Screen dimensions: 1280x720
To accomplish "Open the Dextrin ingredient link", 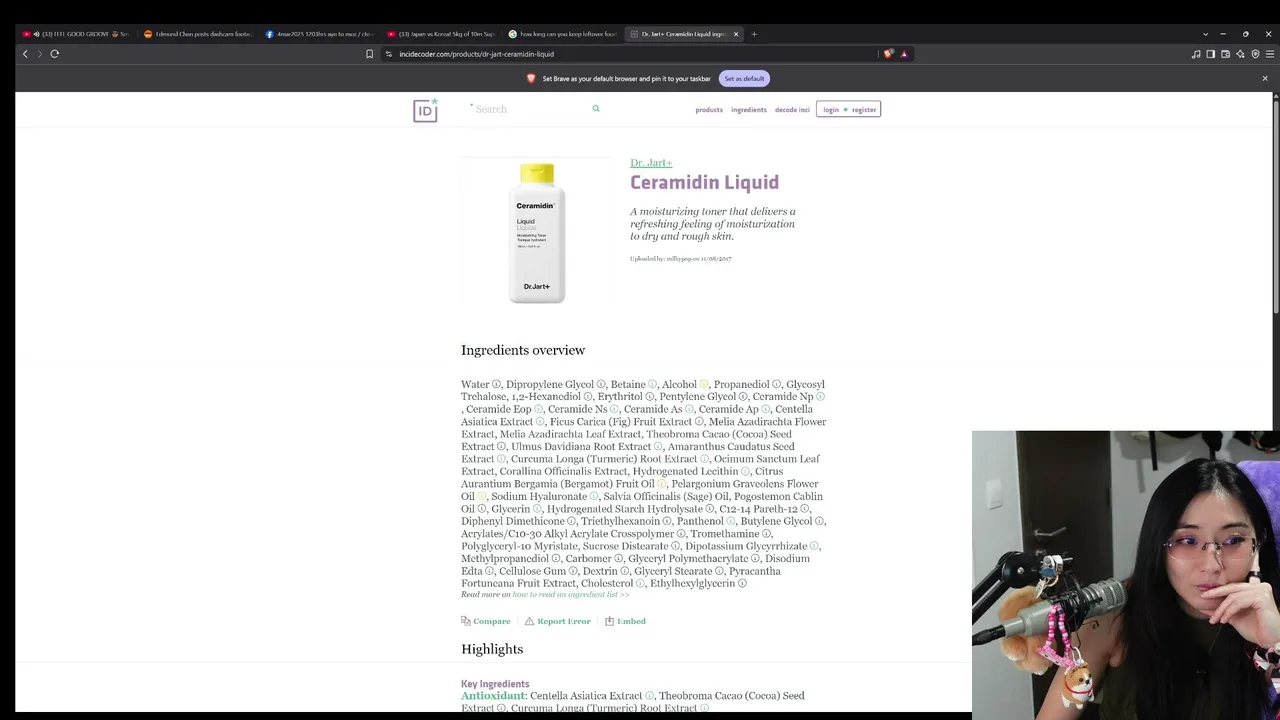I will 600,572.
